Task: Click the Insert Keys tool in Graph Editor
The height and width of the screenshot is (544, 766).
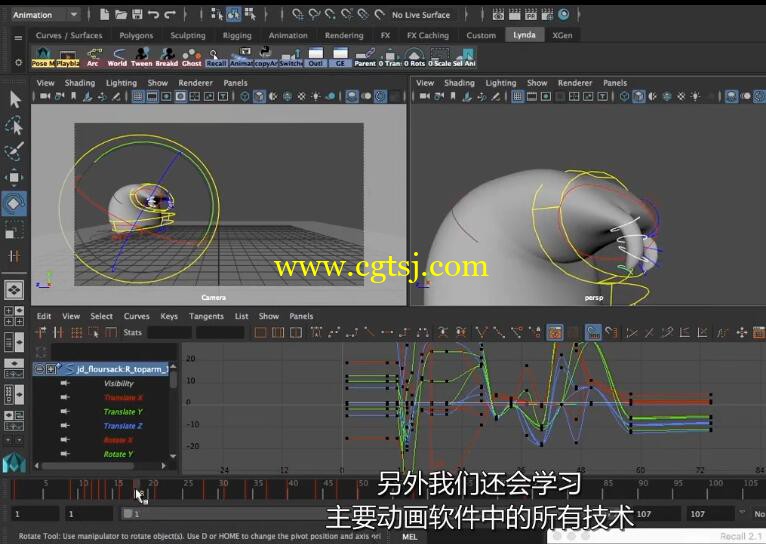Action: (x=58, y=333)
